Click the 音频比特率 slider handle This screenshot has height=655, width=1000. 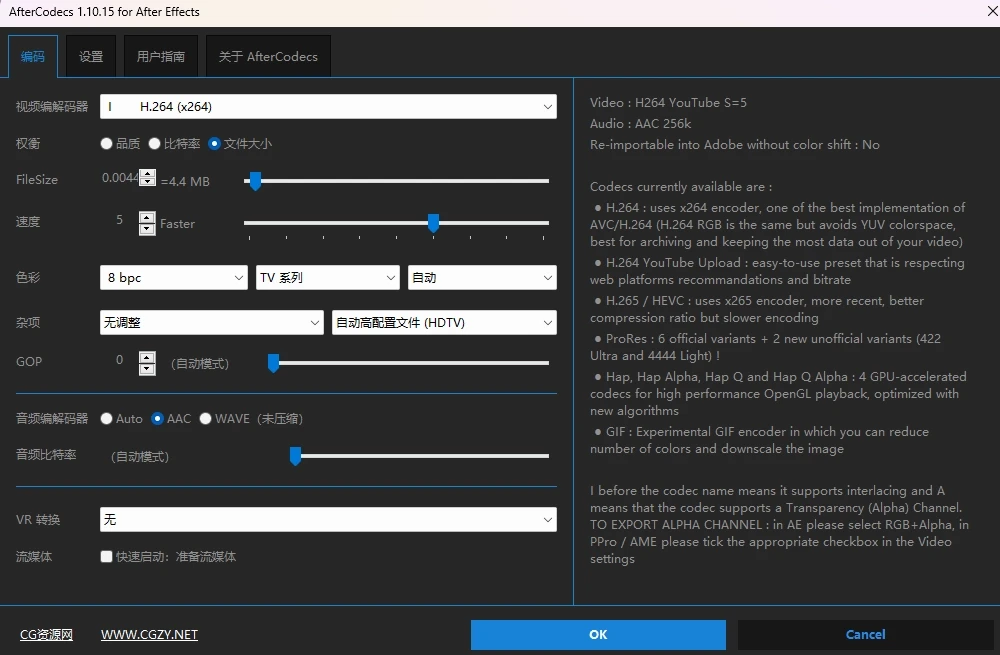click(x=295, y=456)
